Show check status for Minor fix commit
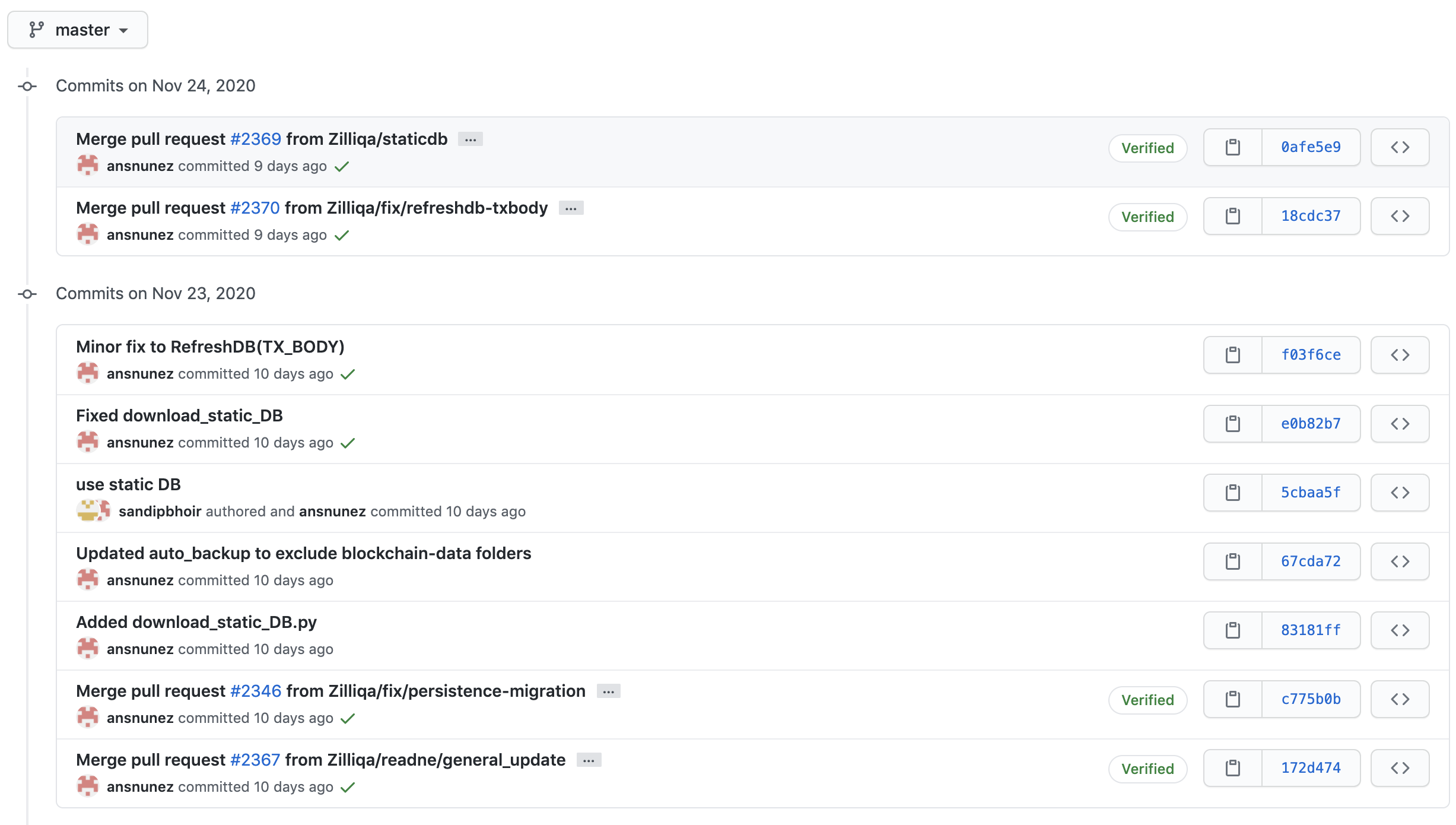The image size is (1456, 825). tap(348, 374)
